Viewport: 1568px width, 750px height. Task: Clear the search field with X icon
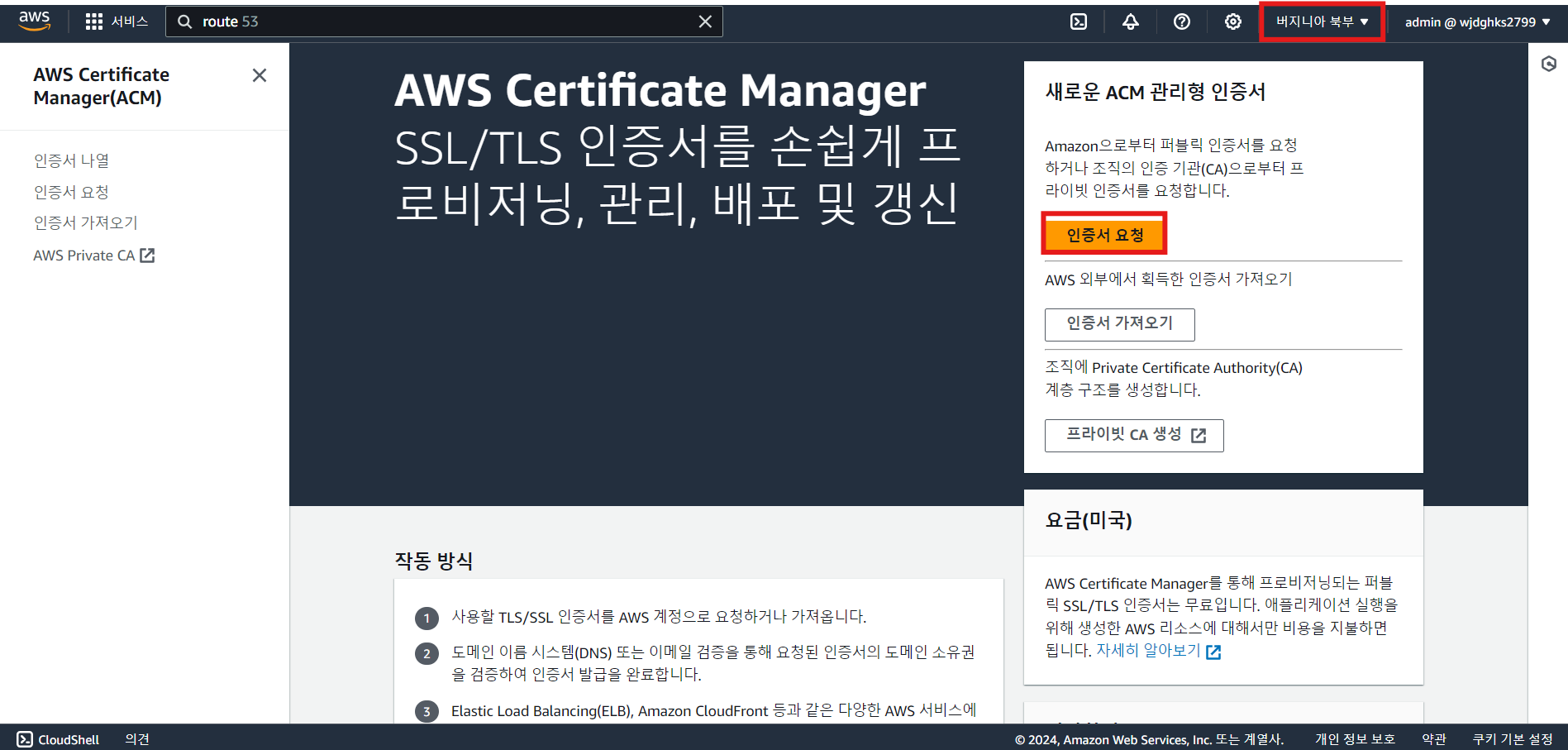point(705,21)
